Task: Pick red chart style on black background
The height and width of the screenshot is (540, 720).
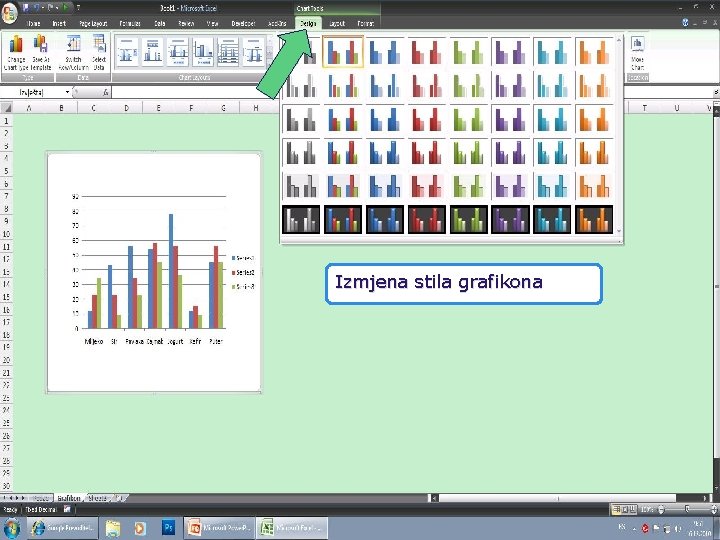Action: point(427,219)
